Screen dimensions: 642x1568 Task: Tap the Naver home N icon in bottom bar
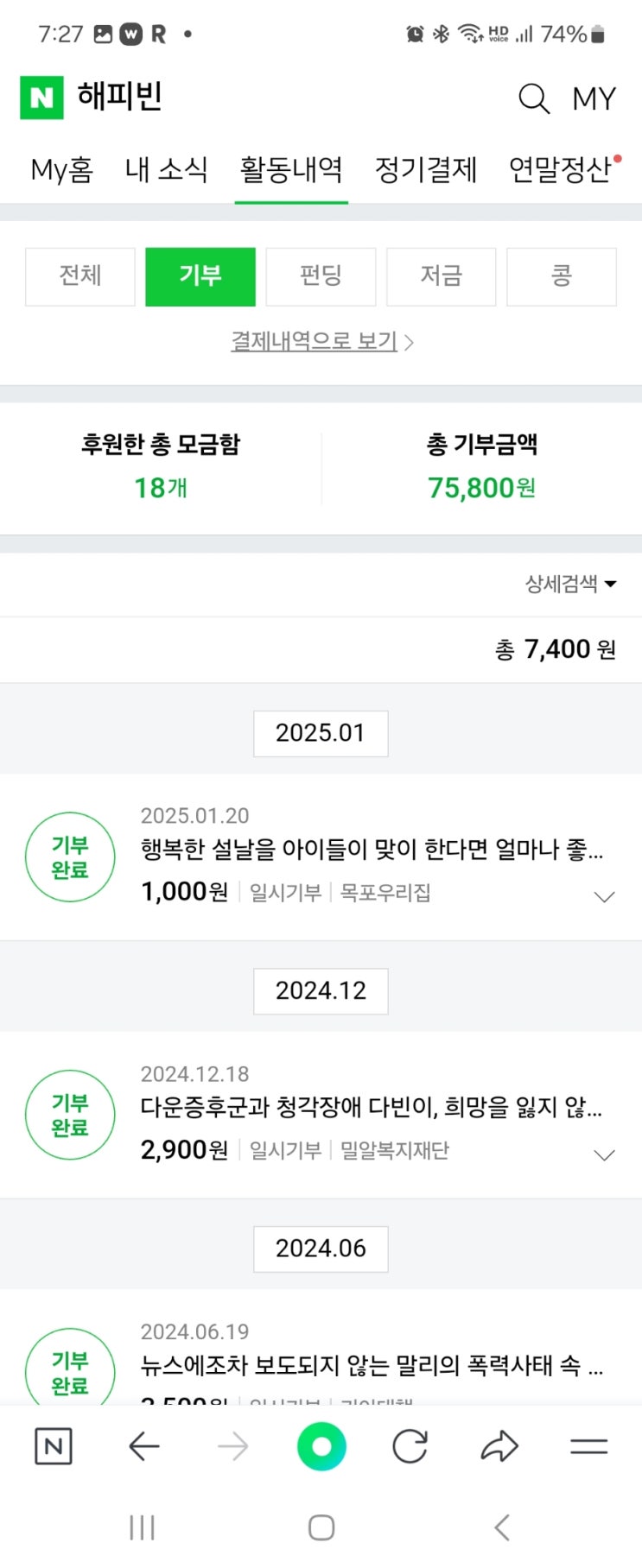(54, 1445)
